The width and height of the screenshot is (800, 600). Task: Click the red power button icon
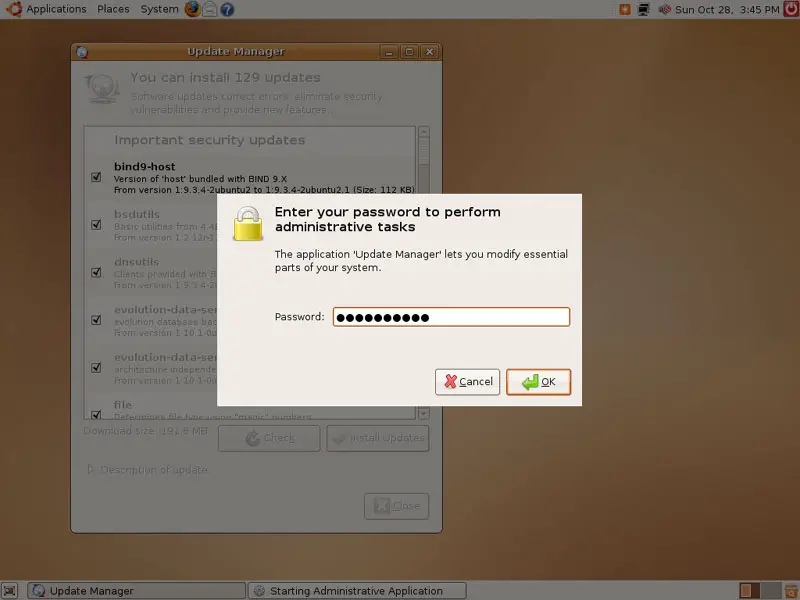click(791, 9)
